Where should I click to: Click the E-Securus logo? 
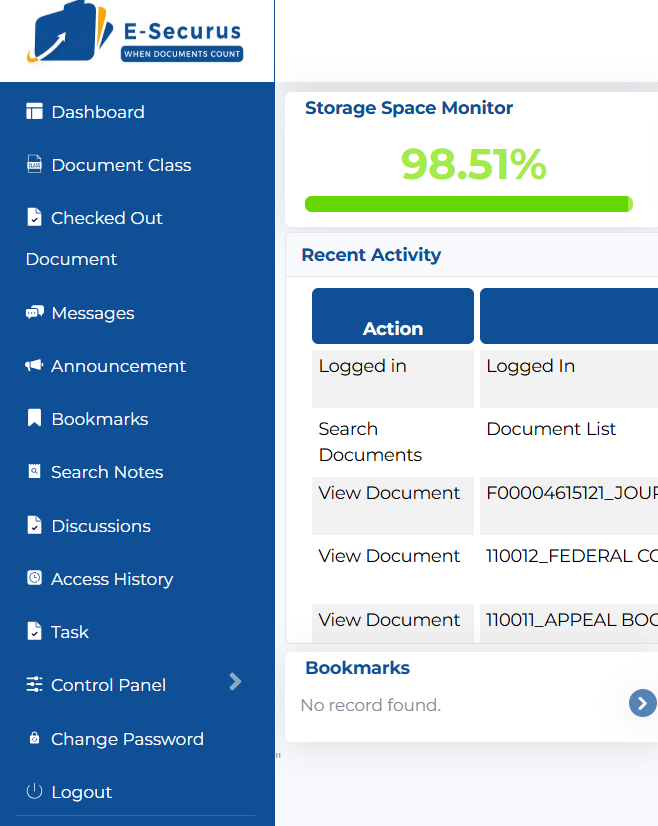click(x=137, y=40)
